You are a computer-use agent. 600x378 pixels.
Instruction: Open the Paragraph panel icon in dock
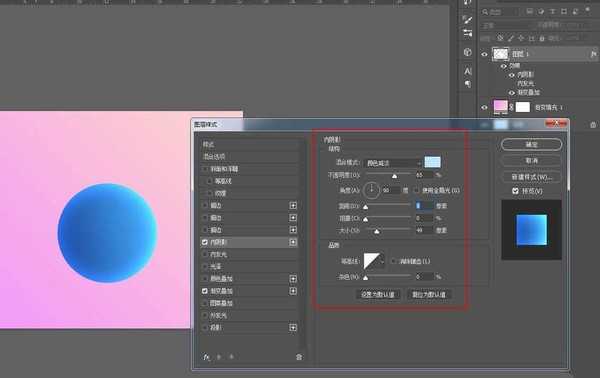[468, 83]
